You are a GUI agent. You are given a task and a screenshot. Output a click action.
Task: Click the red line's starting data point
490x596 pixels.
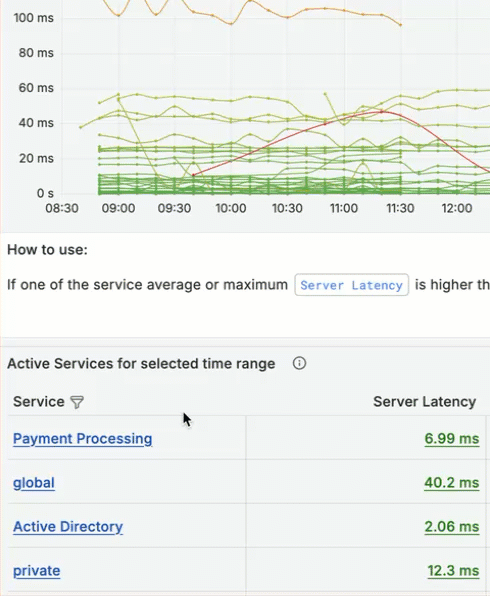coord(193,175)
